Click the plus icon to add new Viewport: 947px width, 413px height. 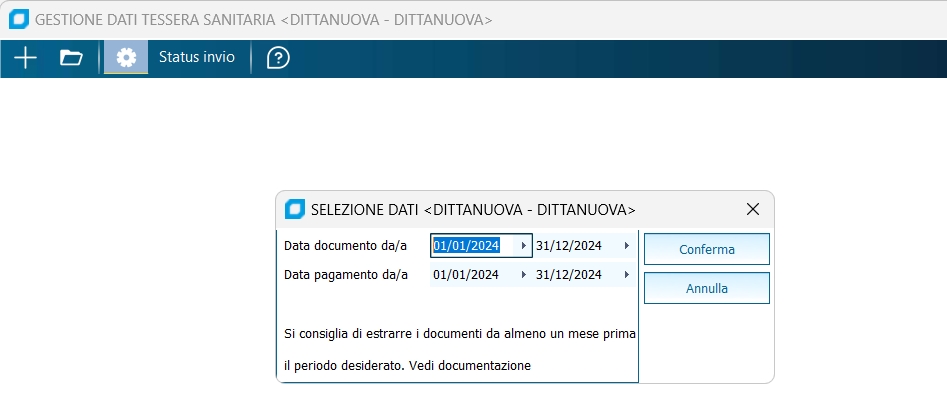[25, 58]
